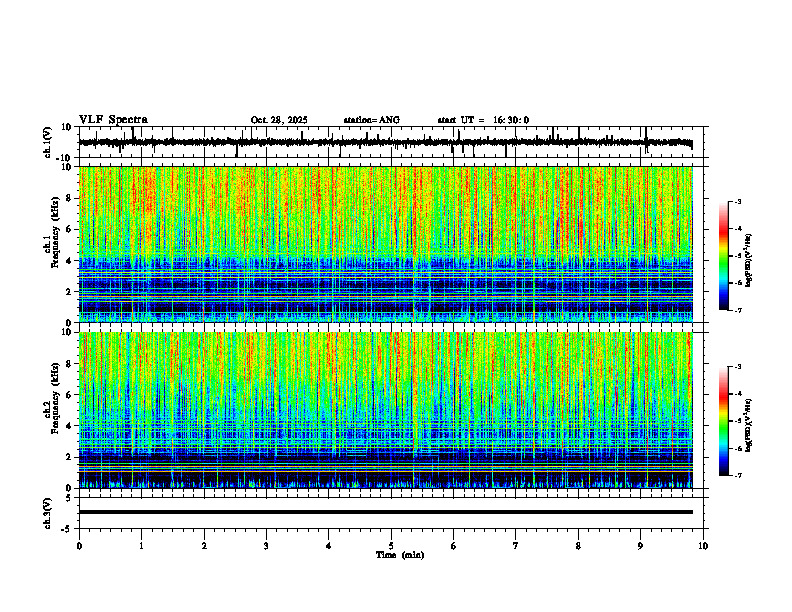Click the "ch.1(V)" waveform axis label
The height and width of the screenshot is (612, 792).
tap(48, 142)
